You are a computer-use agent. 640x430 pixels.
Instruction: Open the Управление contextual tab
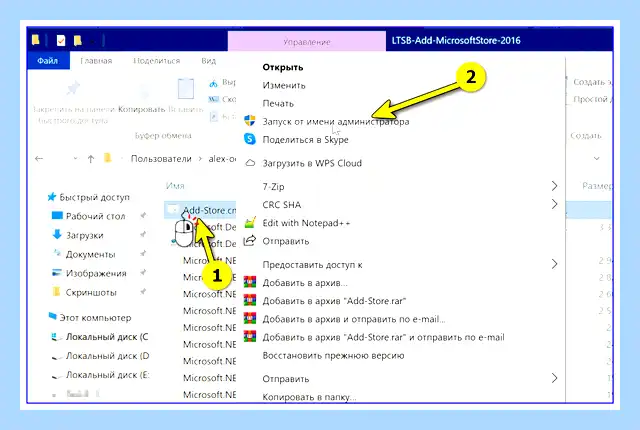(307, 42)
